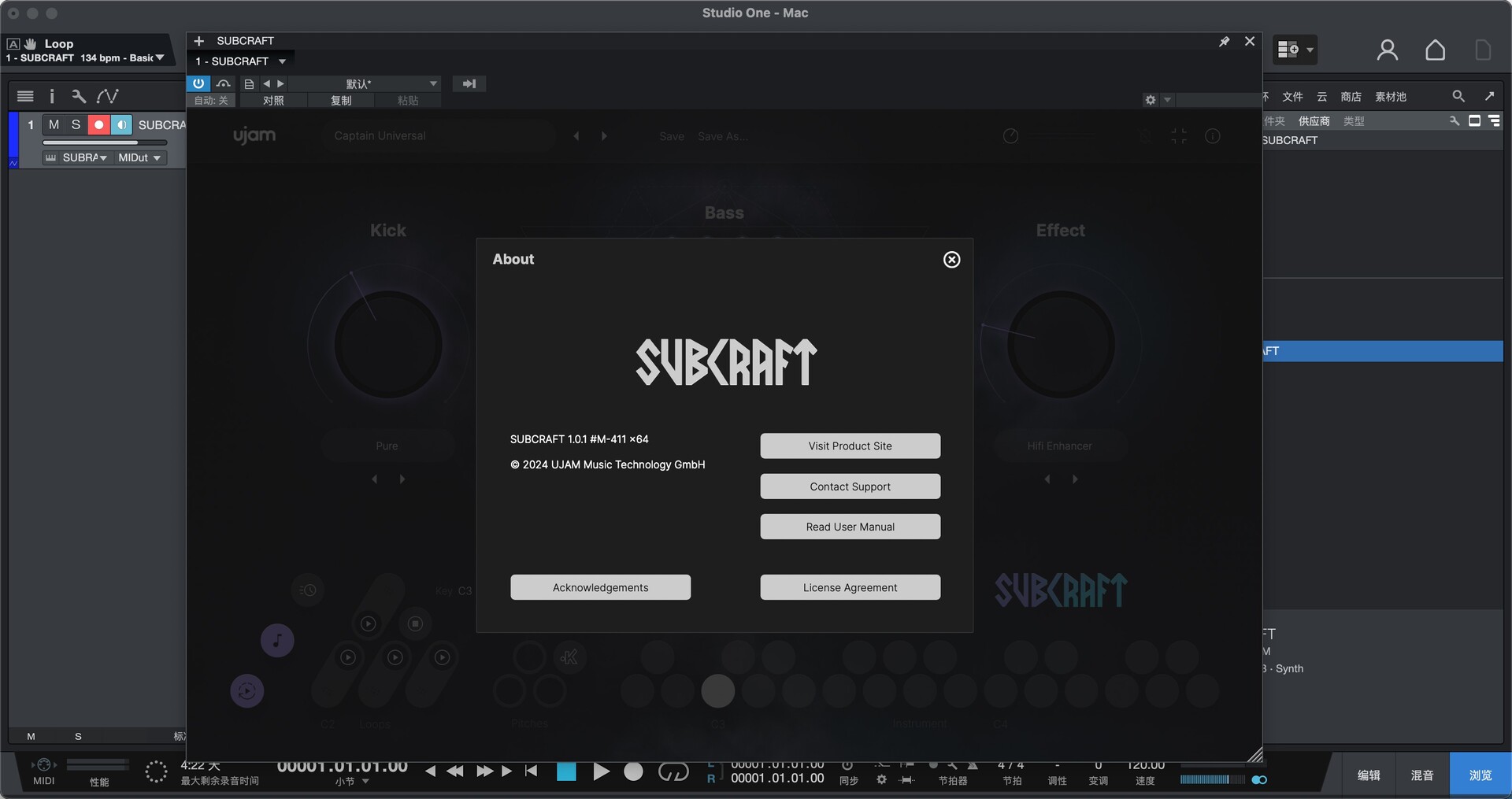Toggle input monitor on track 1

pos(121,124)
